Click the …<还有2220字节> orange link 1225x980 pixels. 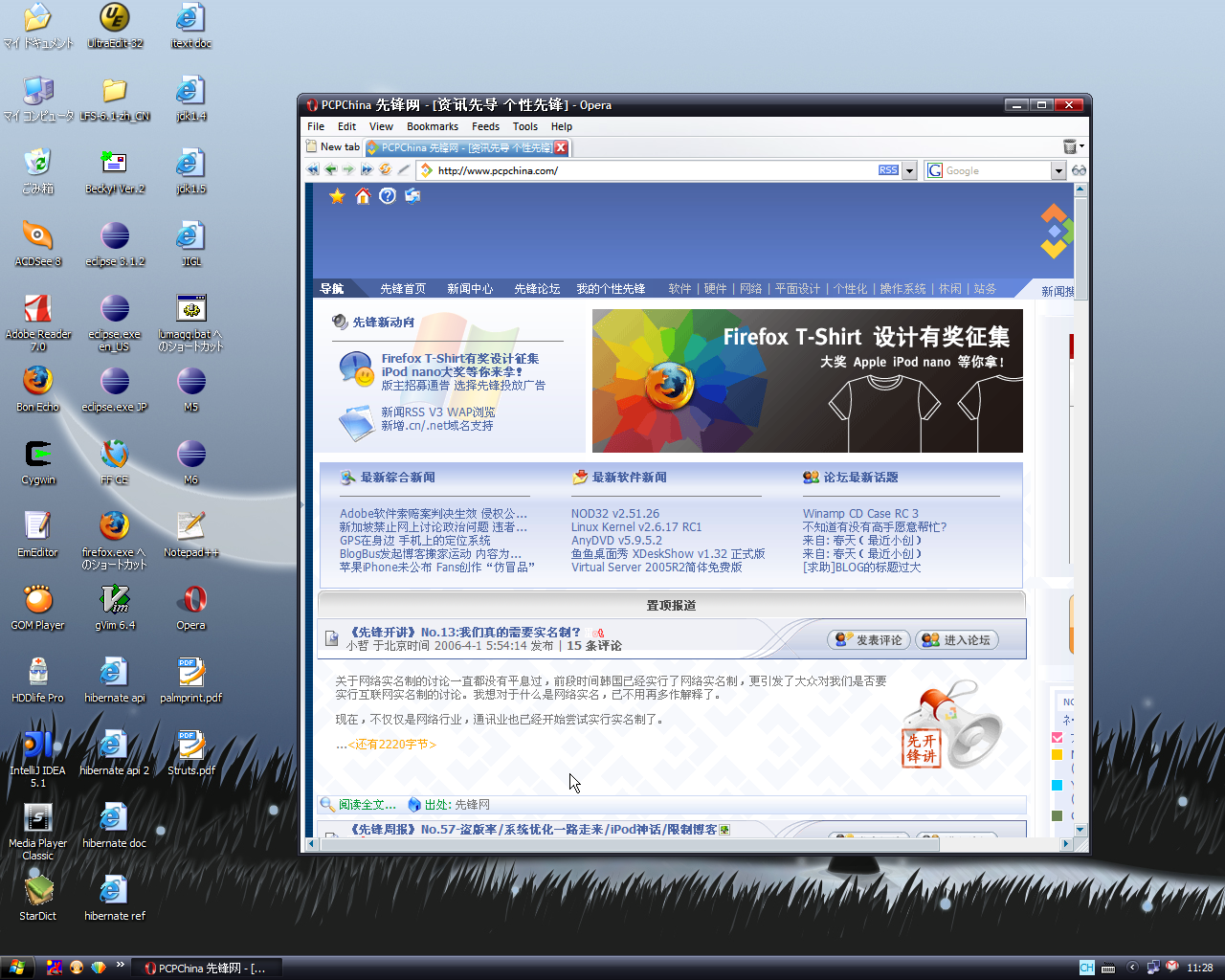pyautogui.click(x=387, y=744)
